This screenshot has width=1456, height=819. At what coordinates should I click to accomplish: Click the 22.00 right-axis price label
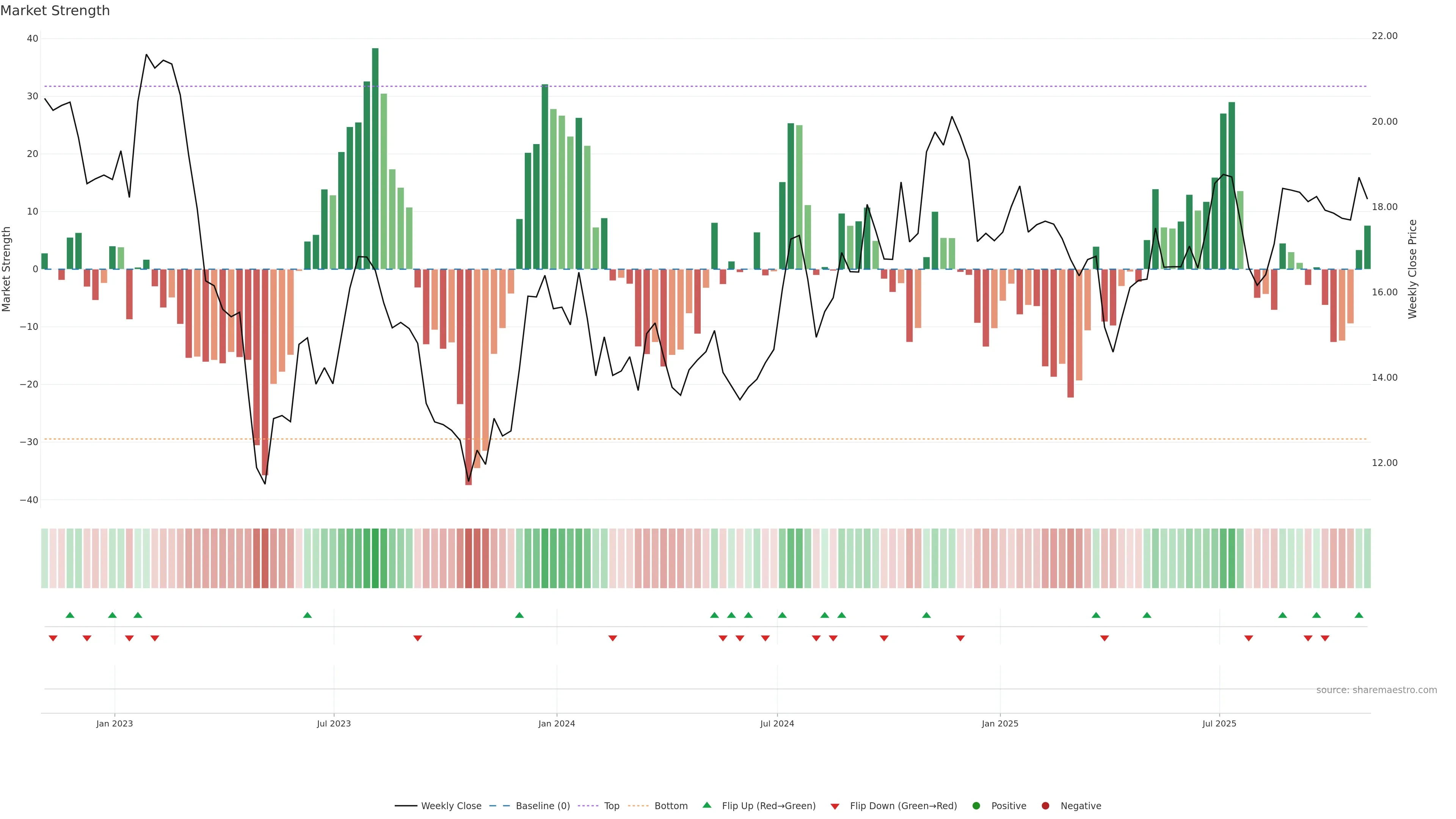point(1384,36)
